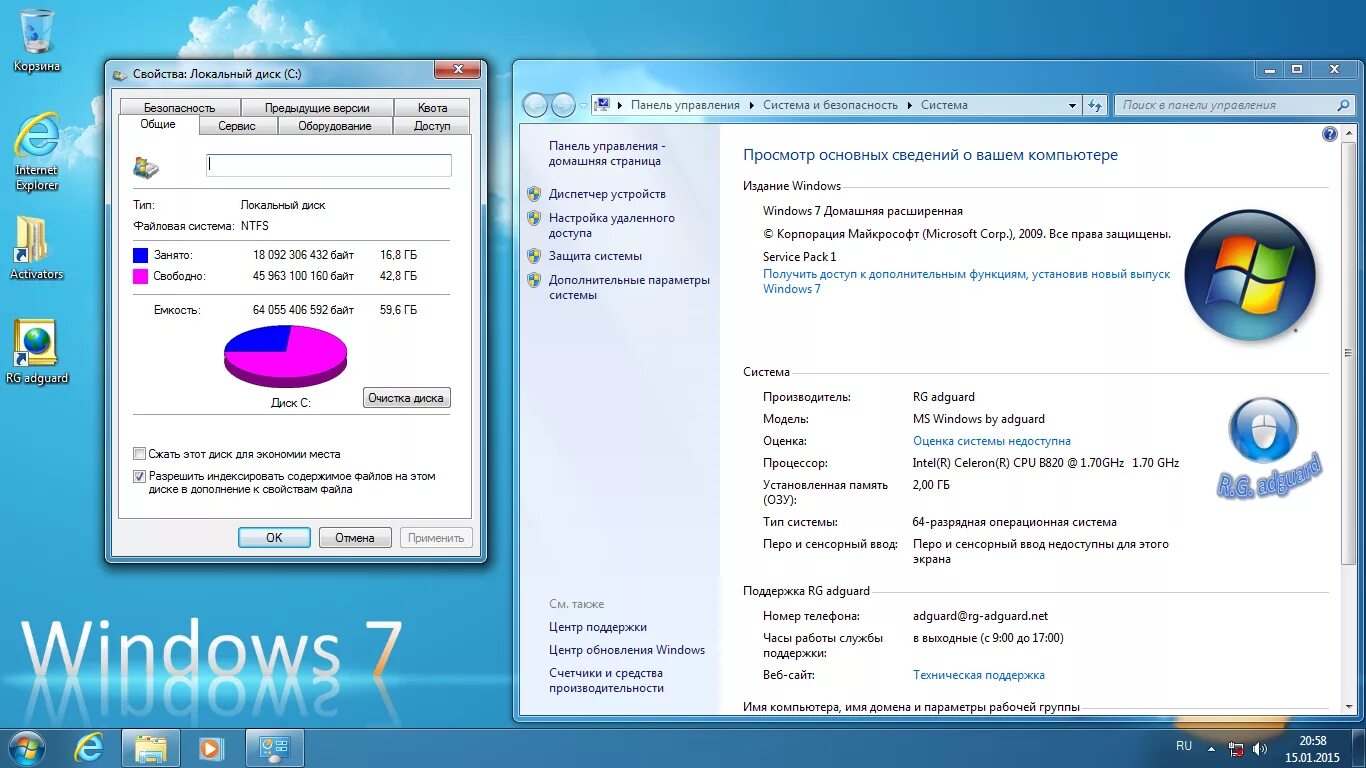Click the disk label input field
This screenshot has width=1366, height=768.
click(x=329, y=166)
